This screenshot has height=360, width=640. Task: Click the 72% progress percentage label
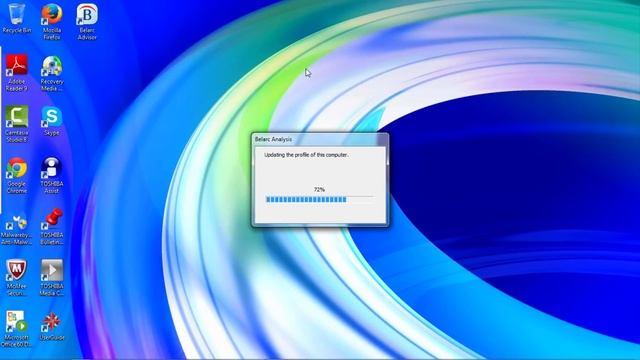[319, 190]
